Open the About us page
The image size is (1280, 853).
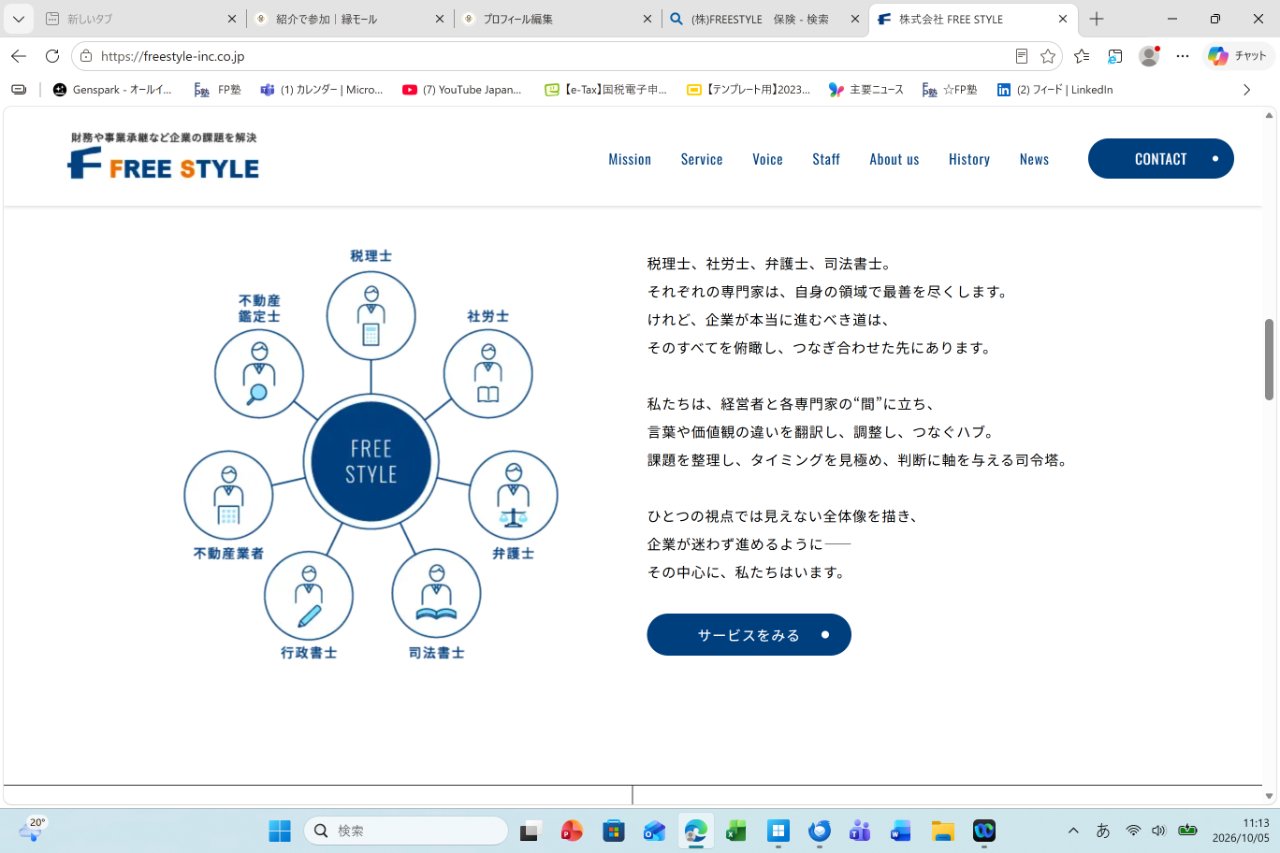[x=894, y=159]
